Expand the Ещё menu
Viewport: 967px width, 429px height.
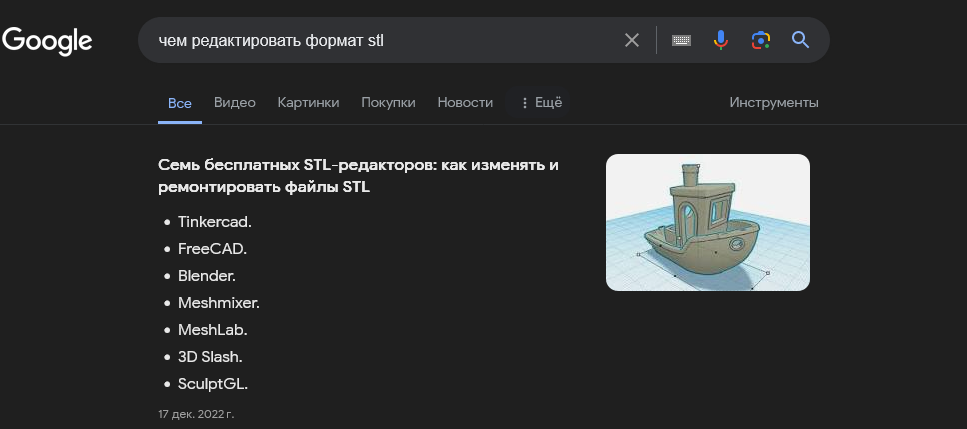point(538,102)
